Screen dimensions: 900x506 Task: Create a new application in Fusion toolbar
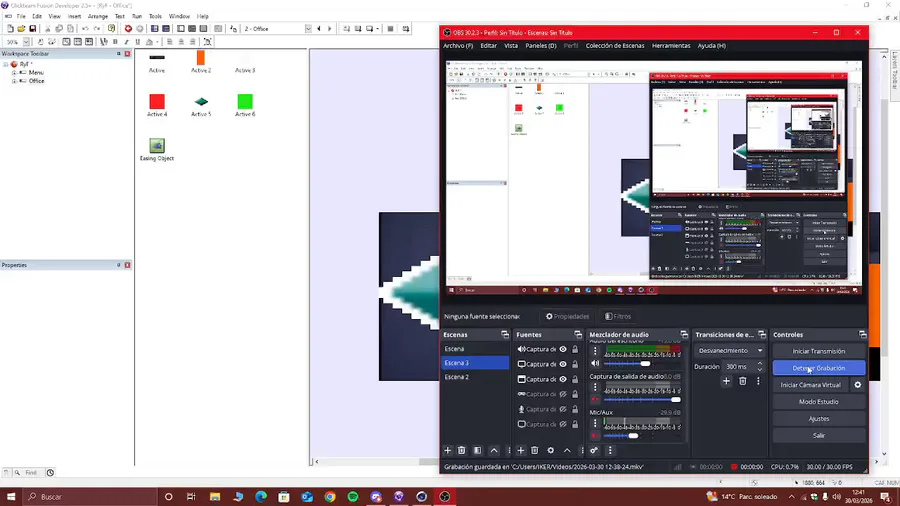pos(10,29)
